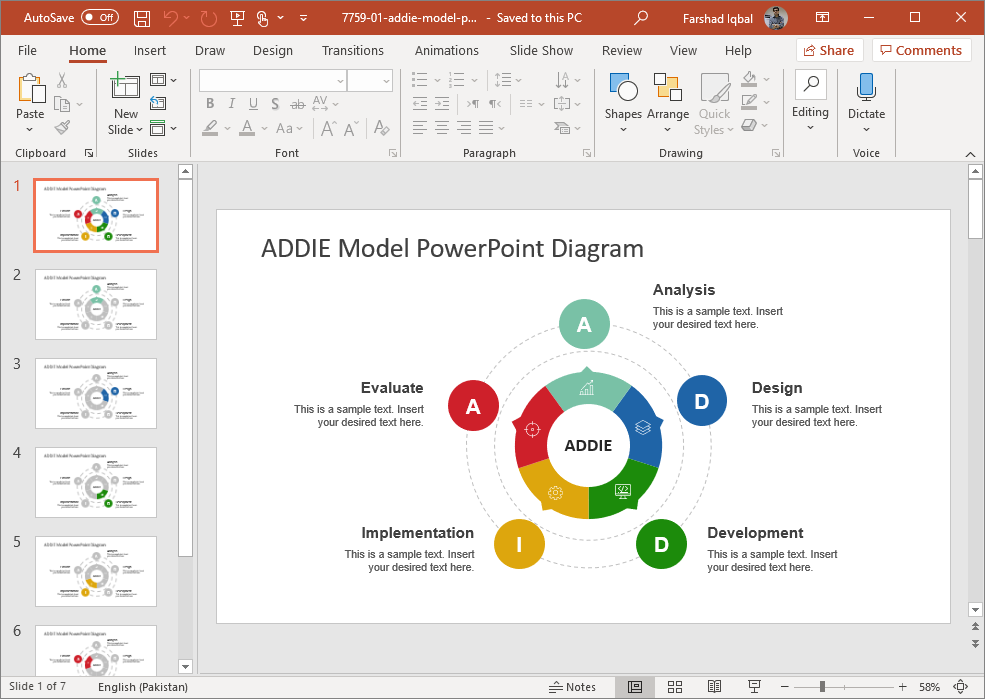Switch to Slide Sorter view
Screen dimensions: 985x699
tap(674, 687)
